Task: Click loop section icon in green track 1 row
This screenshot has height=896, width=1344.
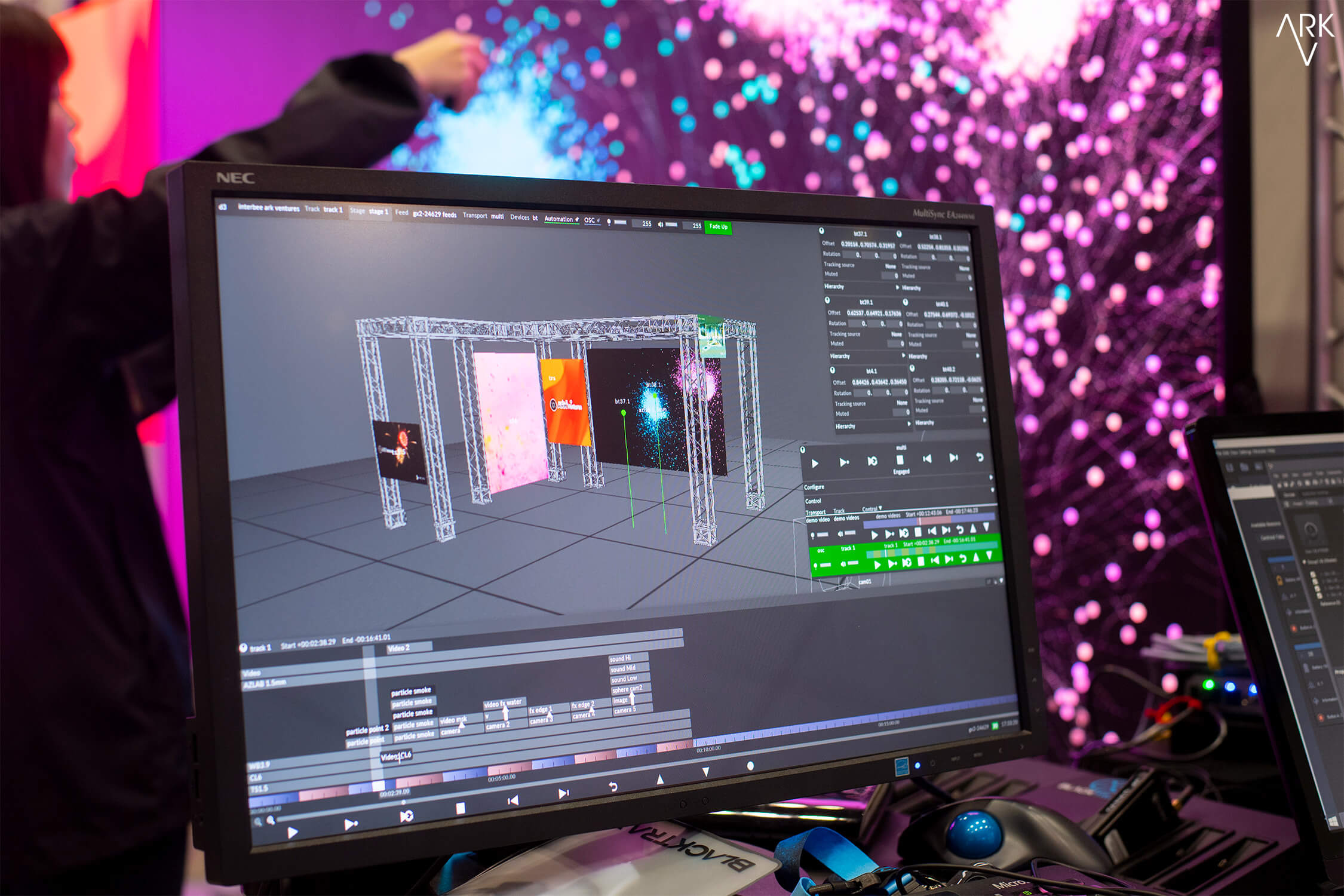Action: pos(906,563)
